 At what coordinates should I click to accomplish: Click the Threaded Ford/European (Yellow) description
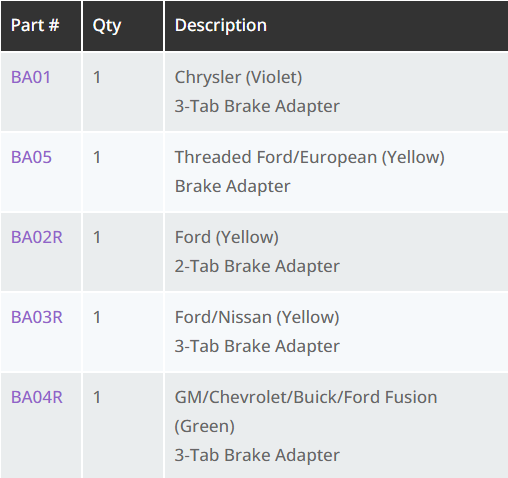click(x=310, y=157)
